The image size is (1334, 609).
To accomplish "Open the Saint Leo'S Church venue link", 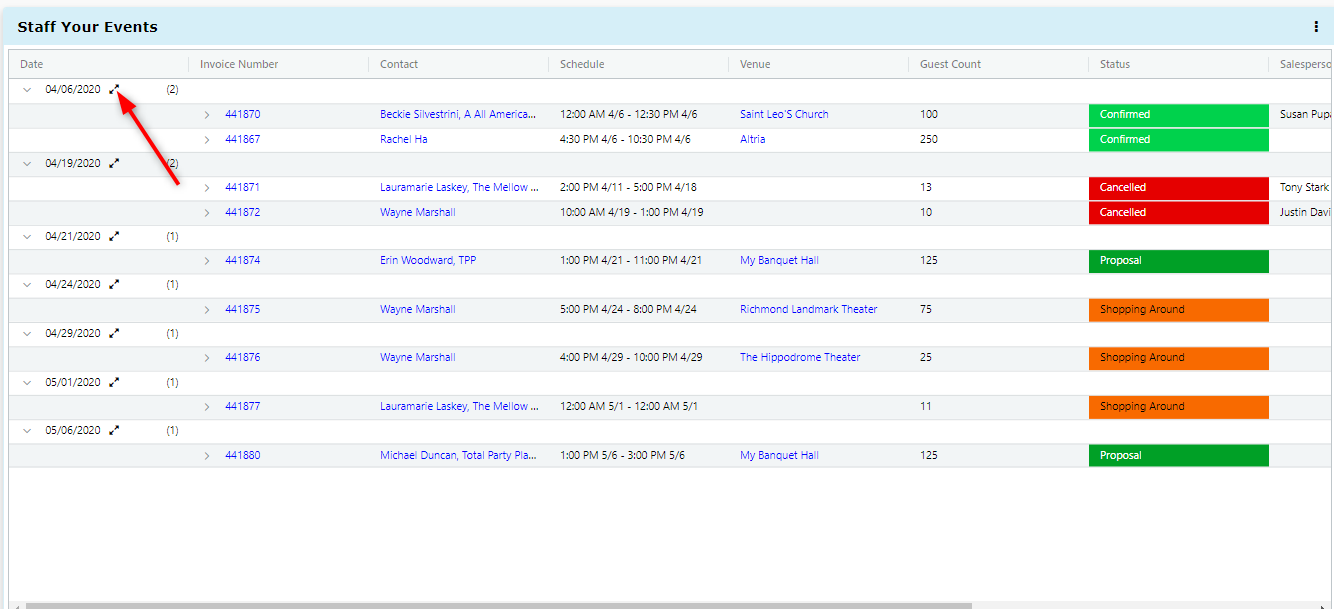I will point(784,114).
